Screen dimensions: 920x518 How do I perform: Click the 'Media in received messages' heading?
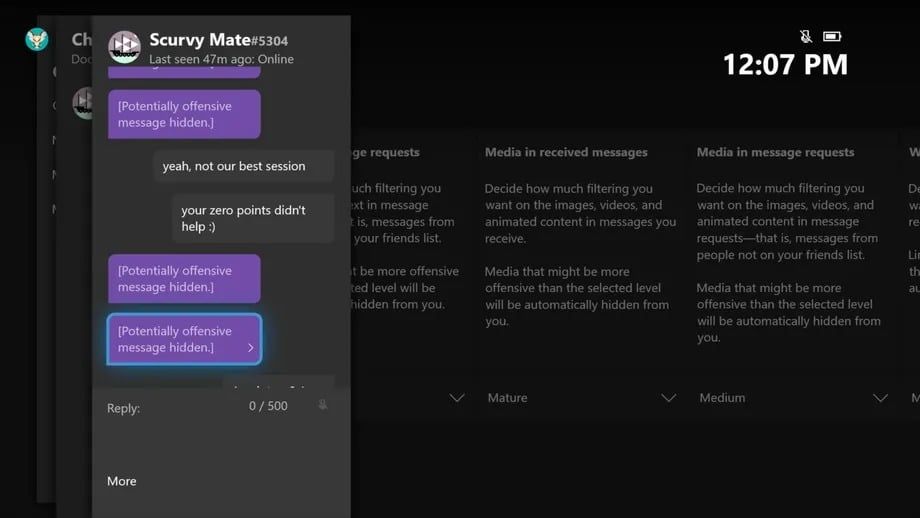[x=566, y=152]
